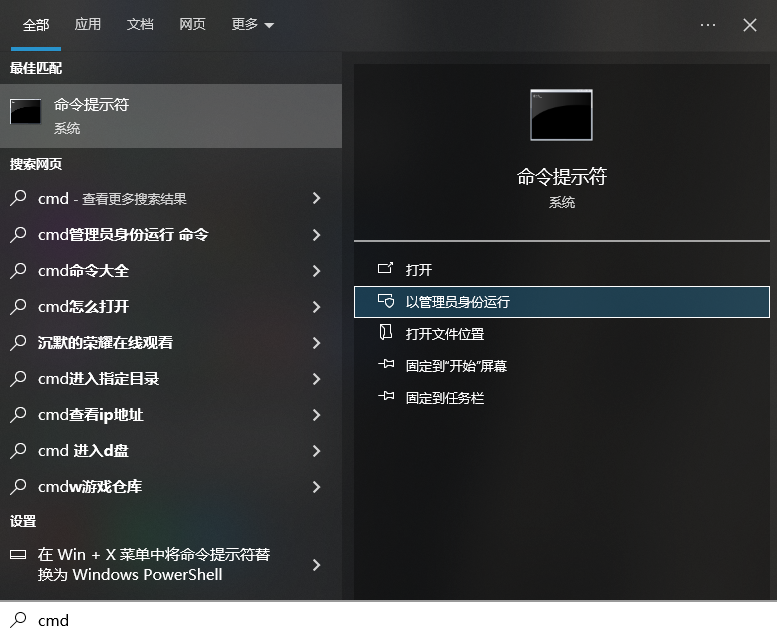Viewport: 777px width, 638px height.
Task: Open suggestion 沉默的荣耀在线观看
Action: (x=171, y=343)
